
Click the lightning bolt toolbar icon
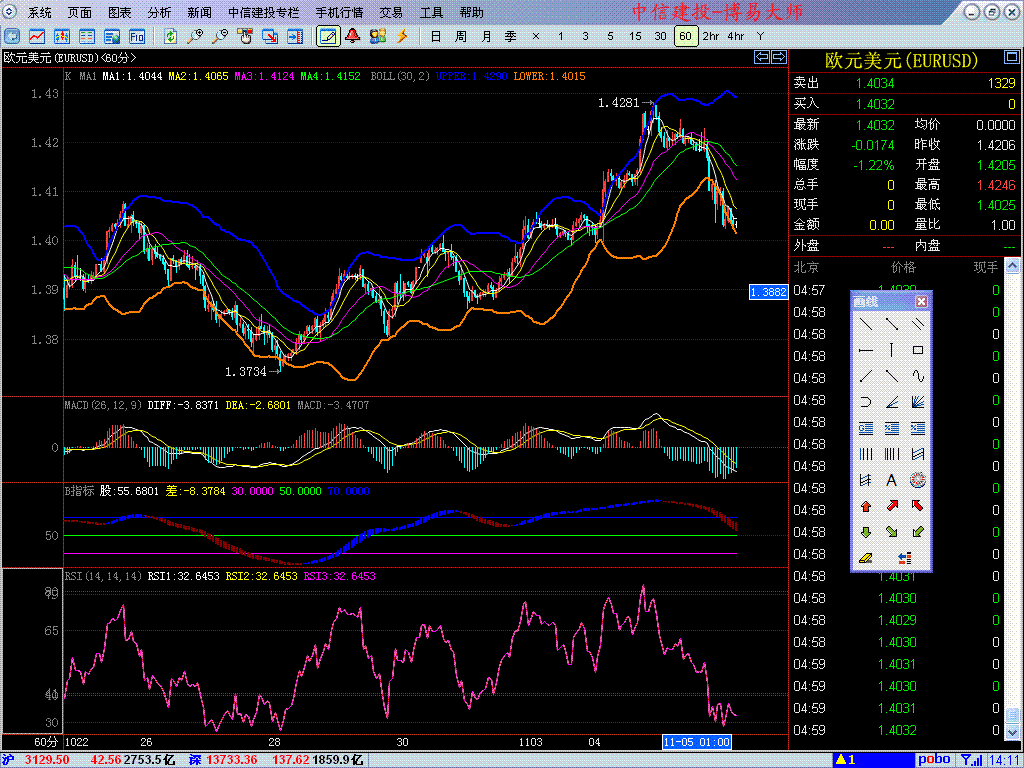pos(403,36)
